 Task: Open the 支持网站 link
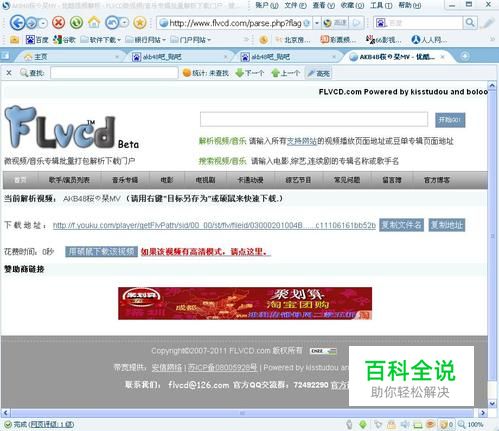(302, 141)
